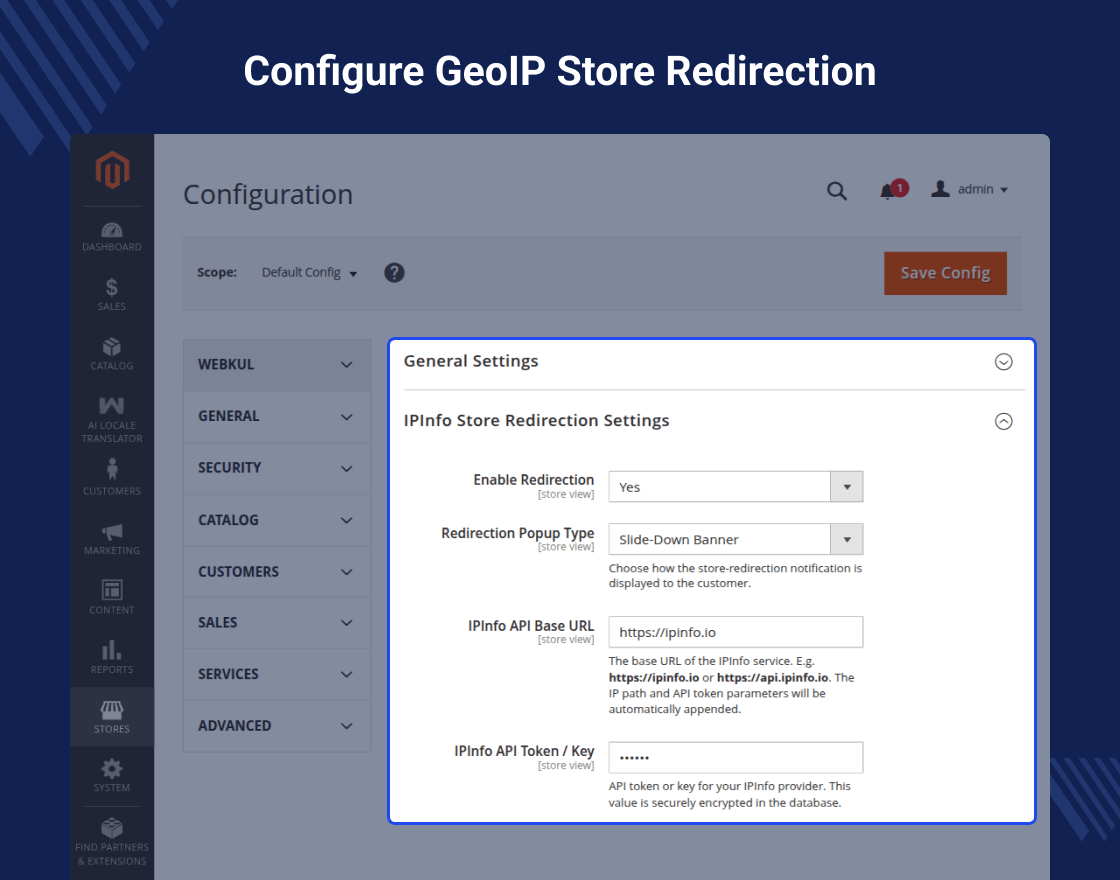Screen dimensions: 1120x880
Task: Click the IPInfo API Base URL field
Action: [x=736, y=632]
